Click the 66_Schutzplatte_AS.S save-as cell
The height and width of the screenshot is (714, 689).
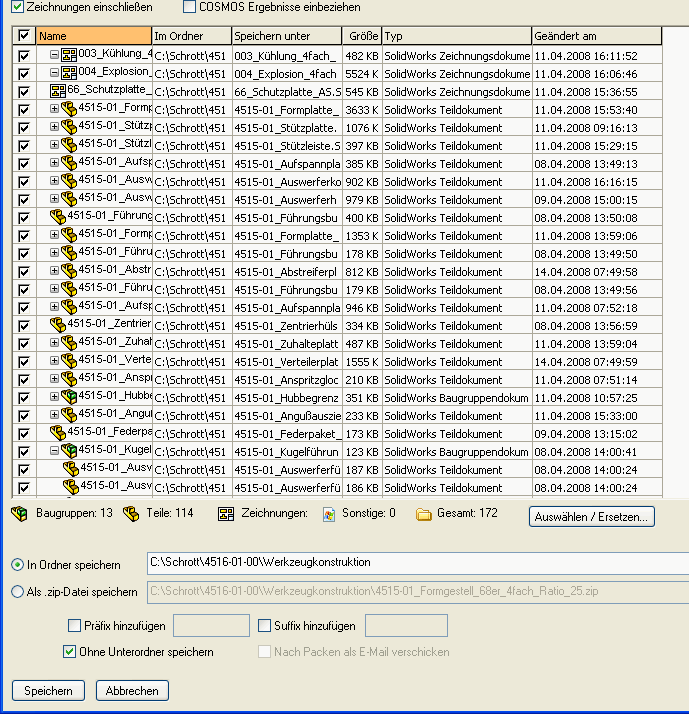(x=287, y=92)
